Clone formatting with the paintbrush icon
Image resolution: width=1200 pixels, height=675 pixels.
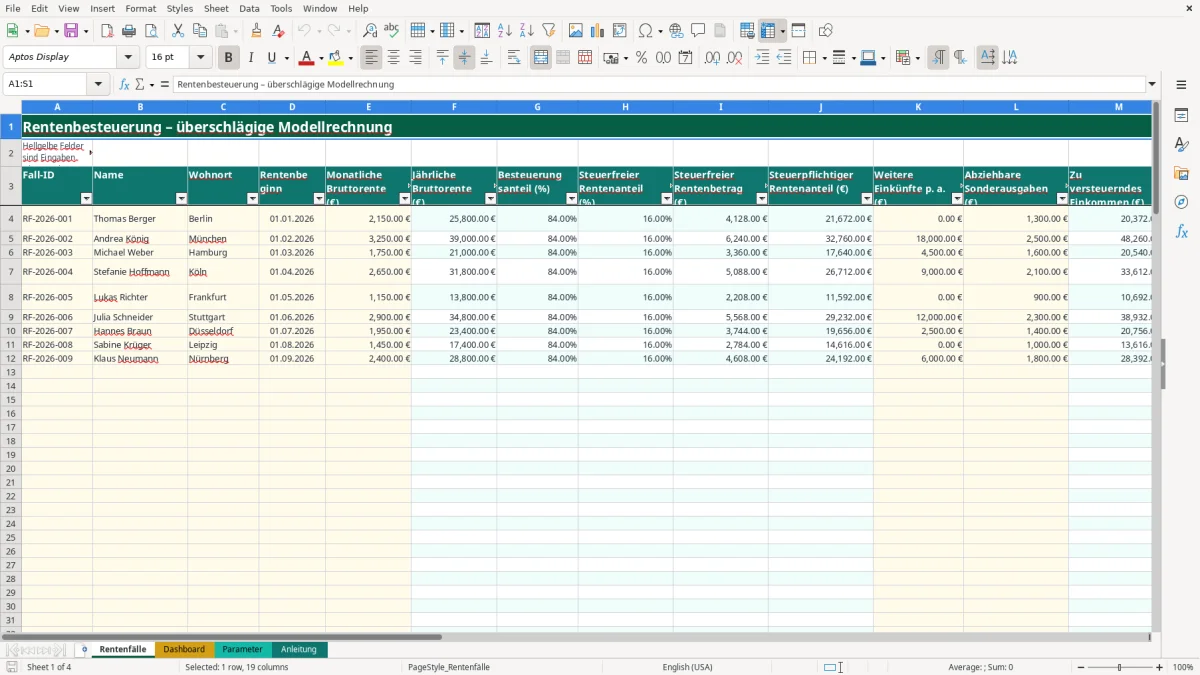click(x=256, y=31)
